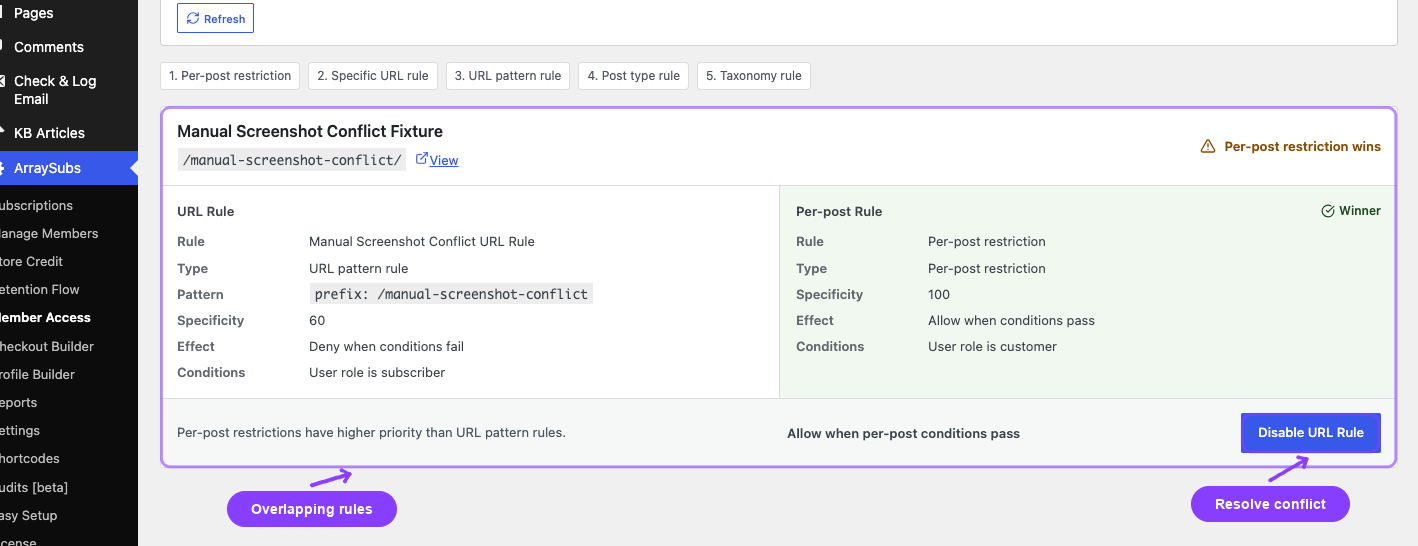Click the Disable URL Rule button
The image size is (1418, 546).
(x=1311, y=433)
